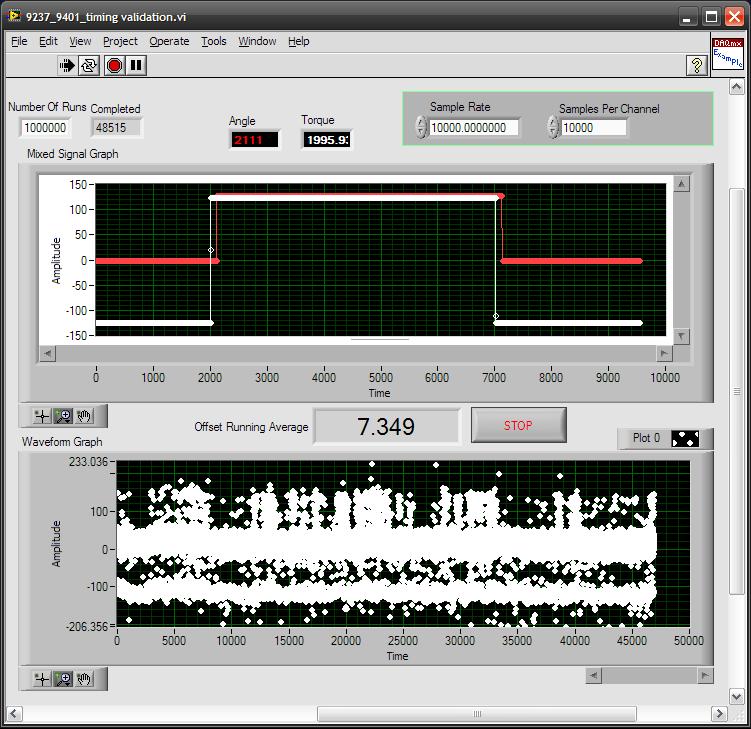
Task: Click the window vertical scrollbar up arrow
Action: point(737,87)
